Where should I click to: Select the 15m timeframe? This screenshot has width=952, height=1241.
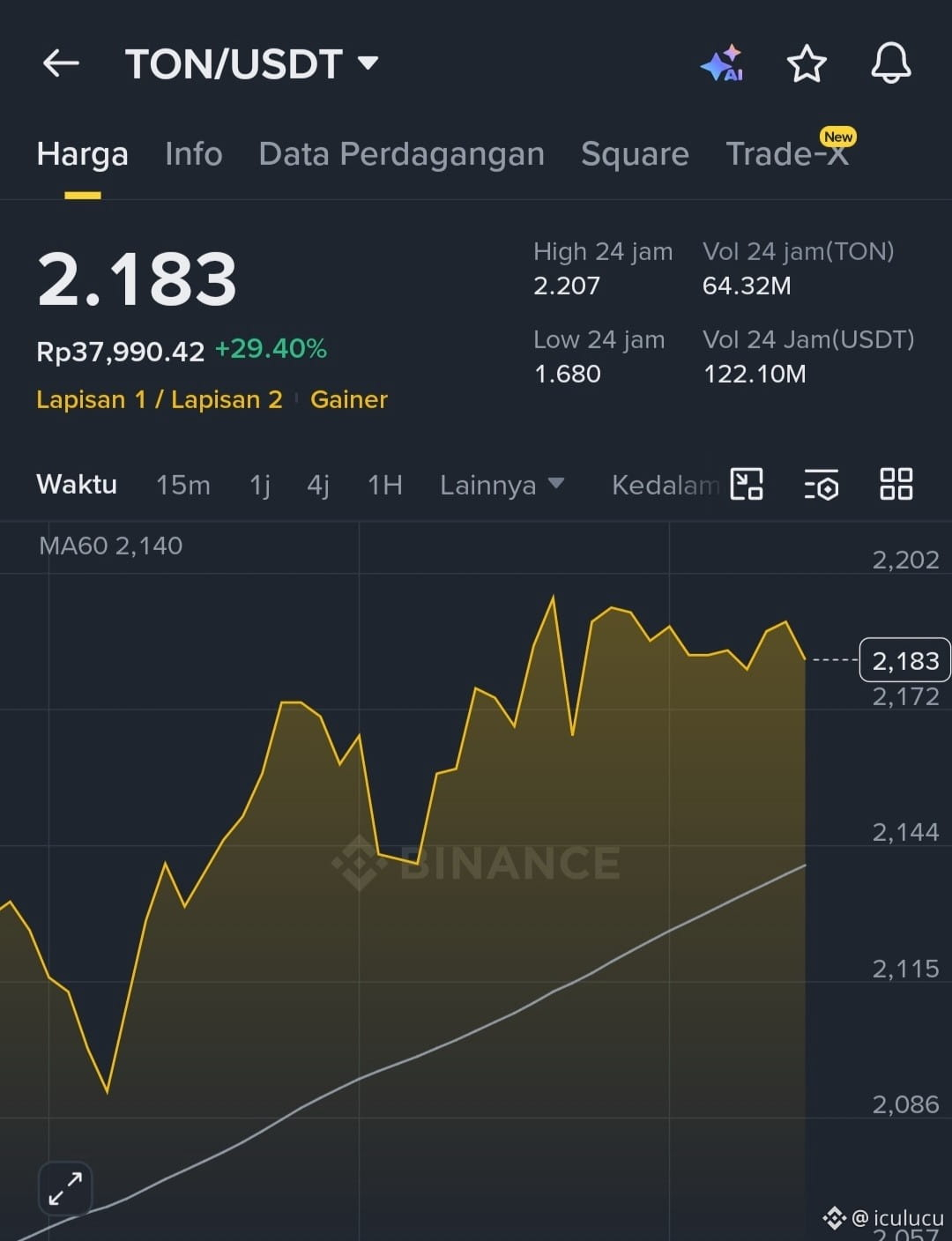pos(183,485)
